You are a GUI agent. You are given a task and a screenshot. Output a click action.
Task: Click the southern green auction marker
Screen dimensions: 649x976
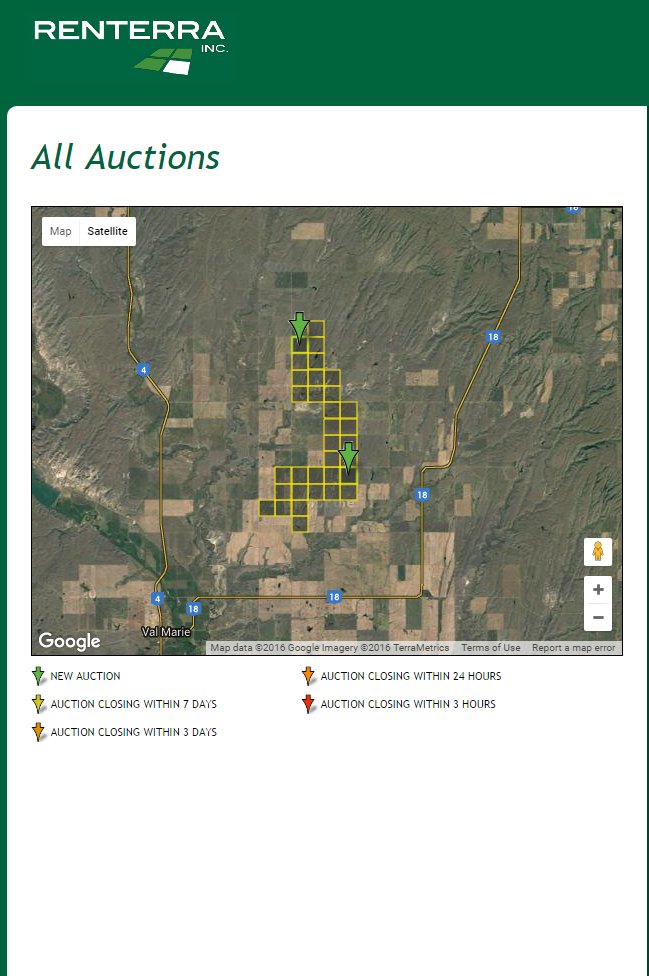click(x=348, y=459)
